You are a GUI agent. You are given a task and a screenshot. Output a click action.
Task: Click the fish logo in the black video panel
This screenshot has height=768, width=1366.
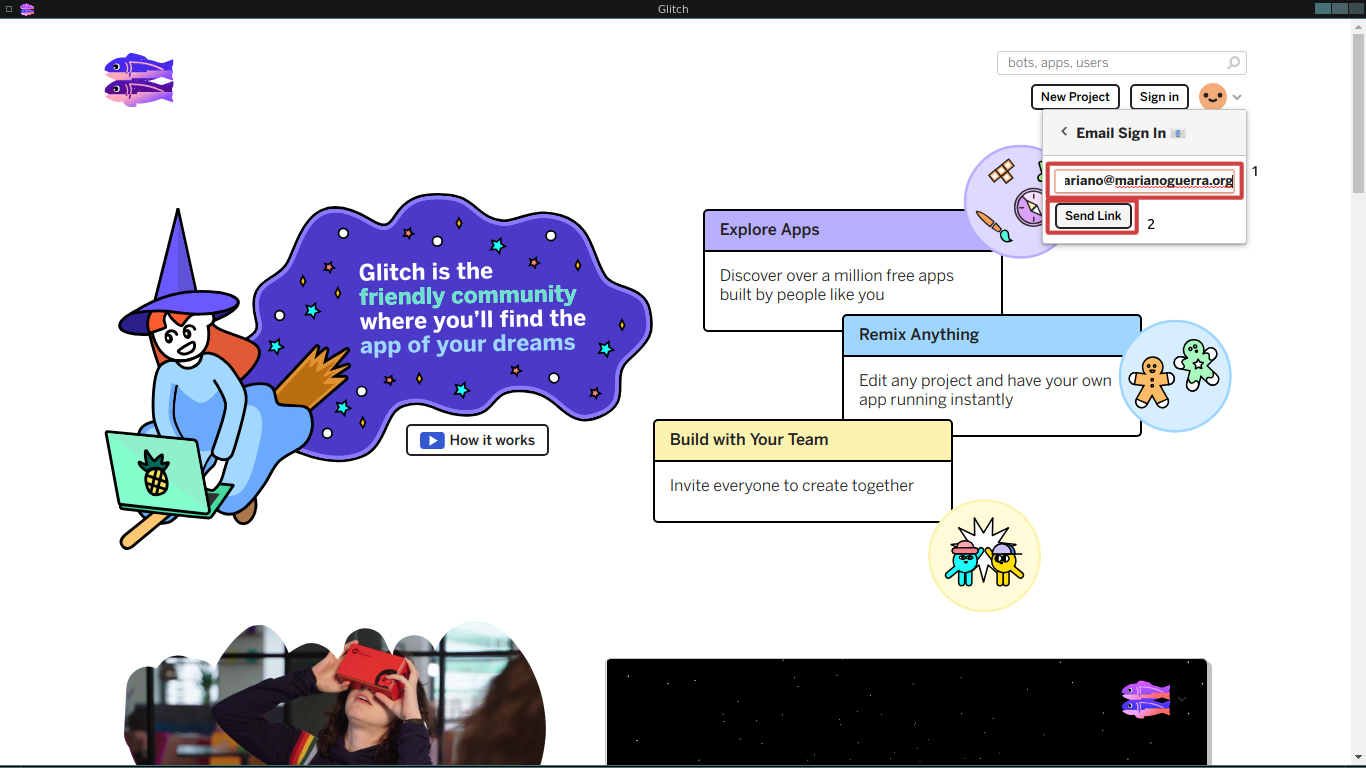[1146, 699]
